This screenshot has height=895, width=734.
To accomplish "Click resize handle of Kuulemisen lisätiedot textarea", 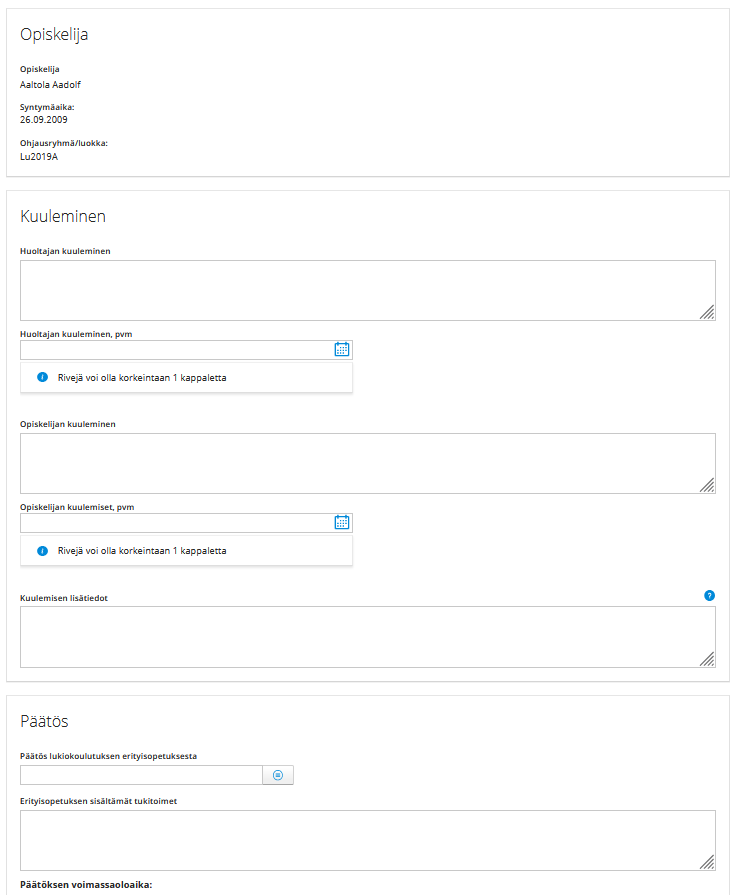I will point(707,659).
